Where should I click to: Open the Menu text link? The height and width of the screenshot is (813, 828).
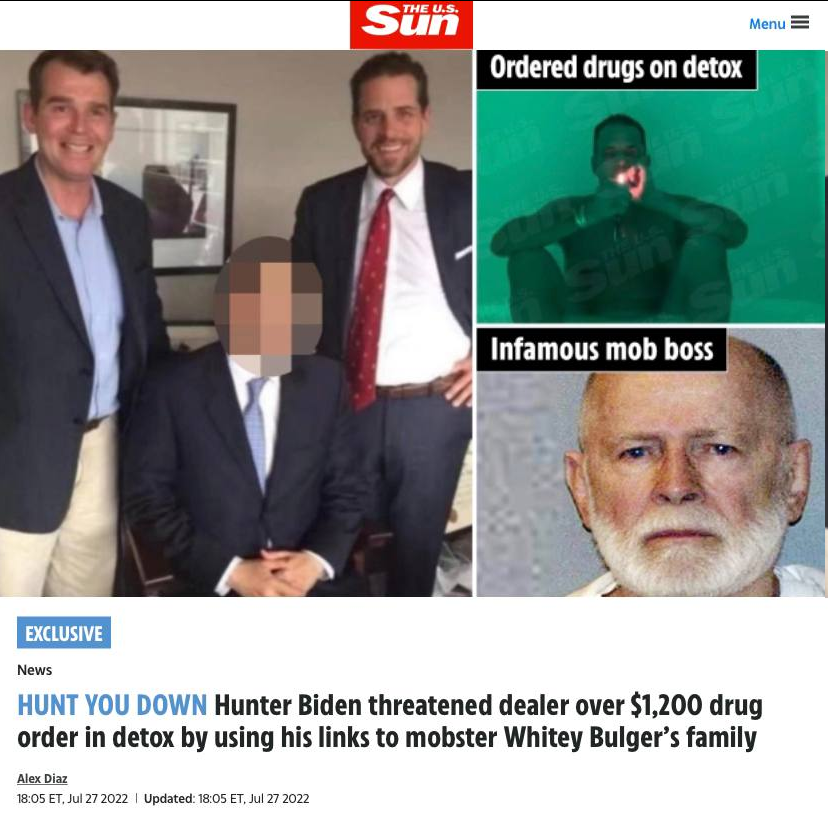(767, 24)
